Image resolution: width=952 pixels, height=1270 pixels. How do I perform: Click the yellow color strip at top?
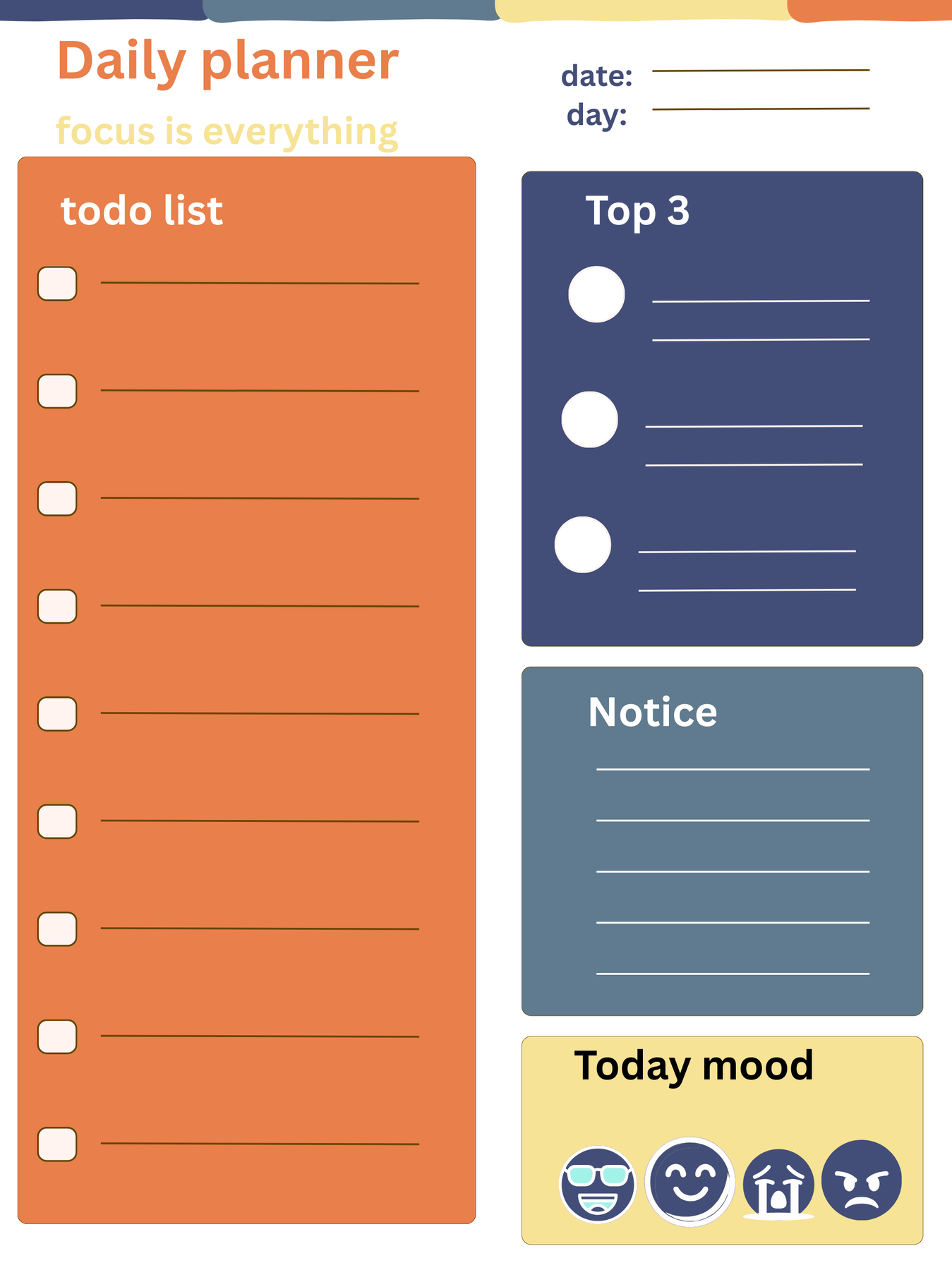pyautogui.click(x=641, y=10)
